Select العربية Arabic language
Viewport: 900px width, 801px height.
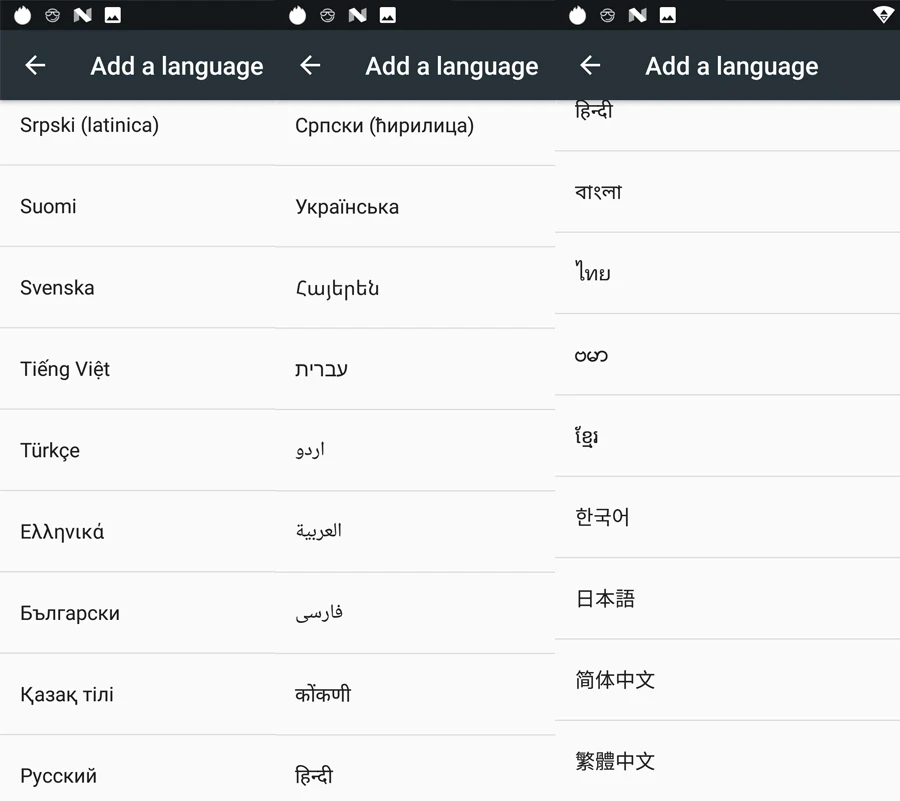[x=415, y=532]
